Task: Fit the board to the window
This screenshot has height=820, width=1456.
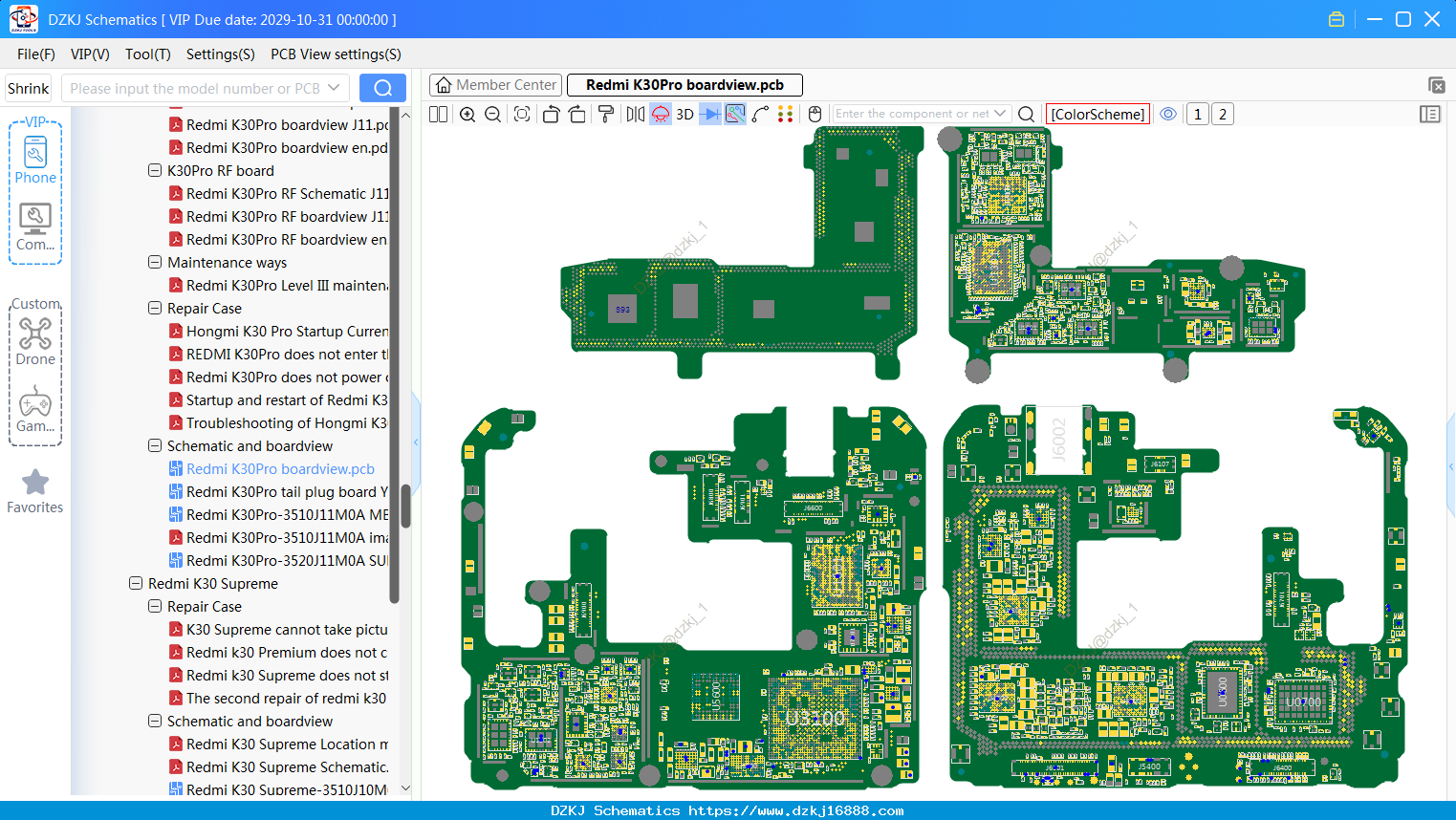Action: click(x=522, y=114)
